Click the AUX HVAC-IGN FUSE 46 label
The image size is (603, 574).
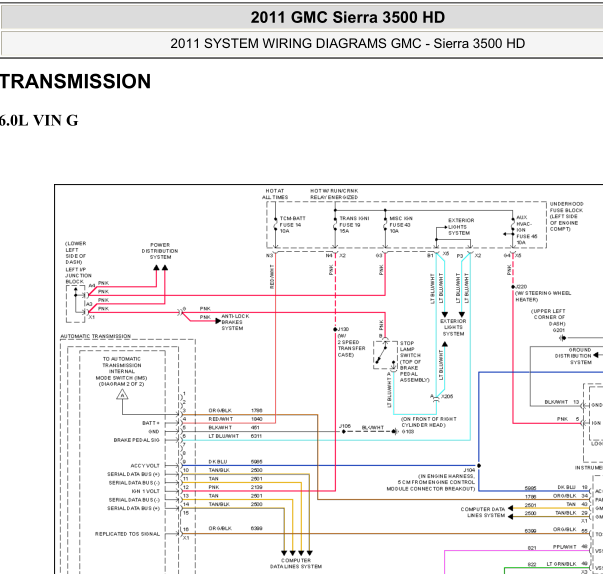click(x=526, y=230)
